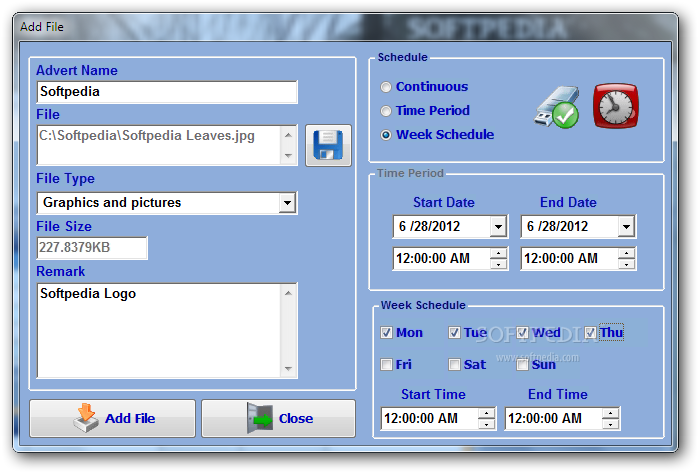
Task: Increase the Time Period end time
Action: coord(626,254)
